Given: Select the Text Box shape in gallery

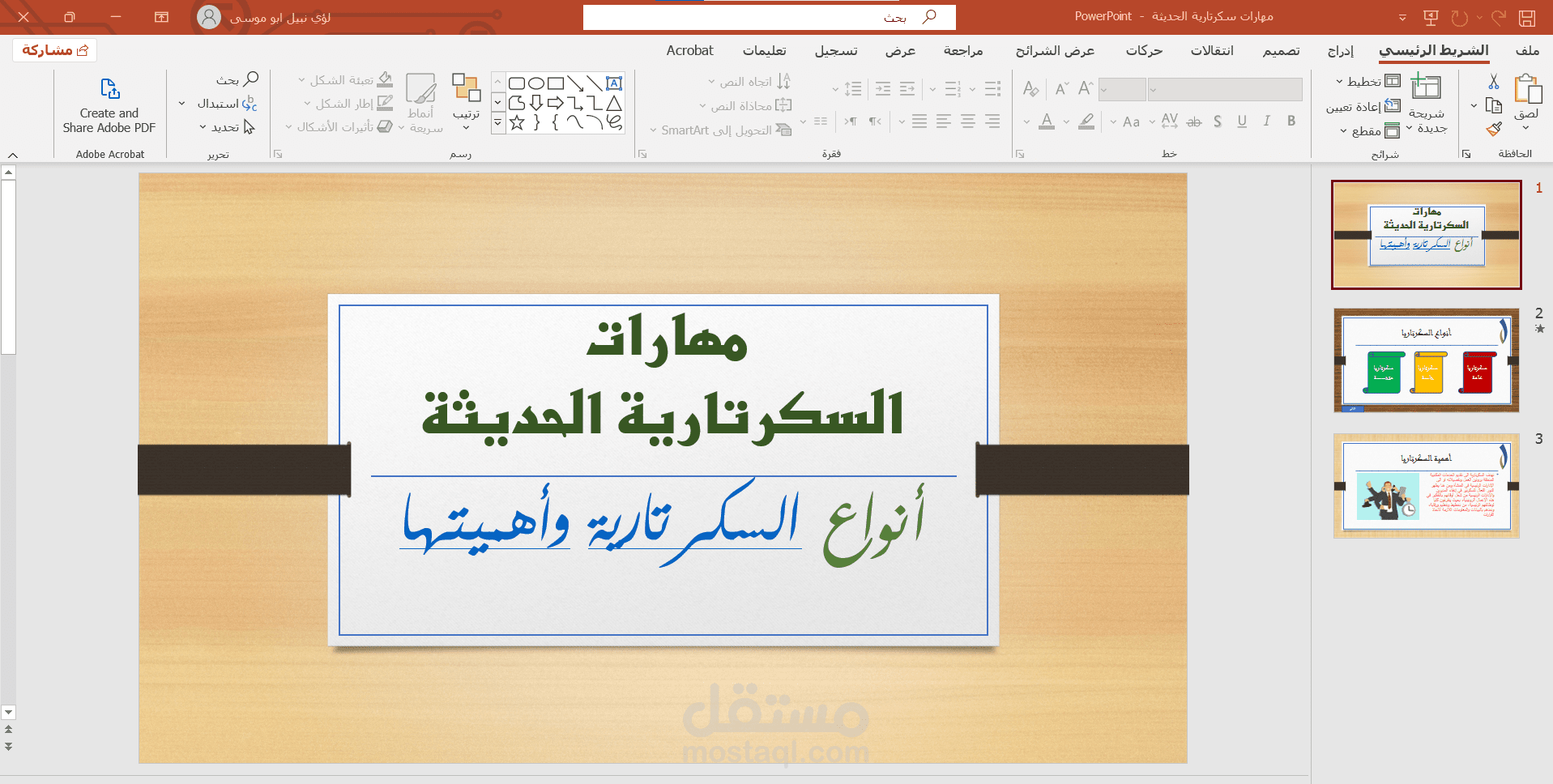Looking at the screenshot, I should [615, 83].
